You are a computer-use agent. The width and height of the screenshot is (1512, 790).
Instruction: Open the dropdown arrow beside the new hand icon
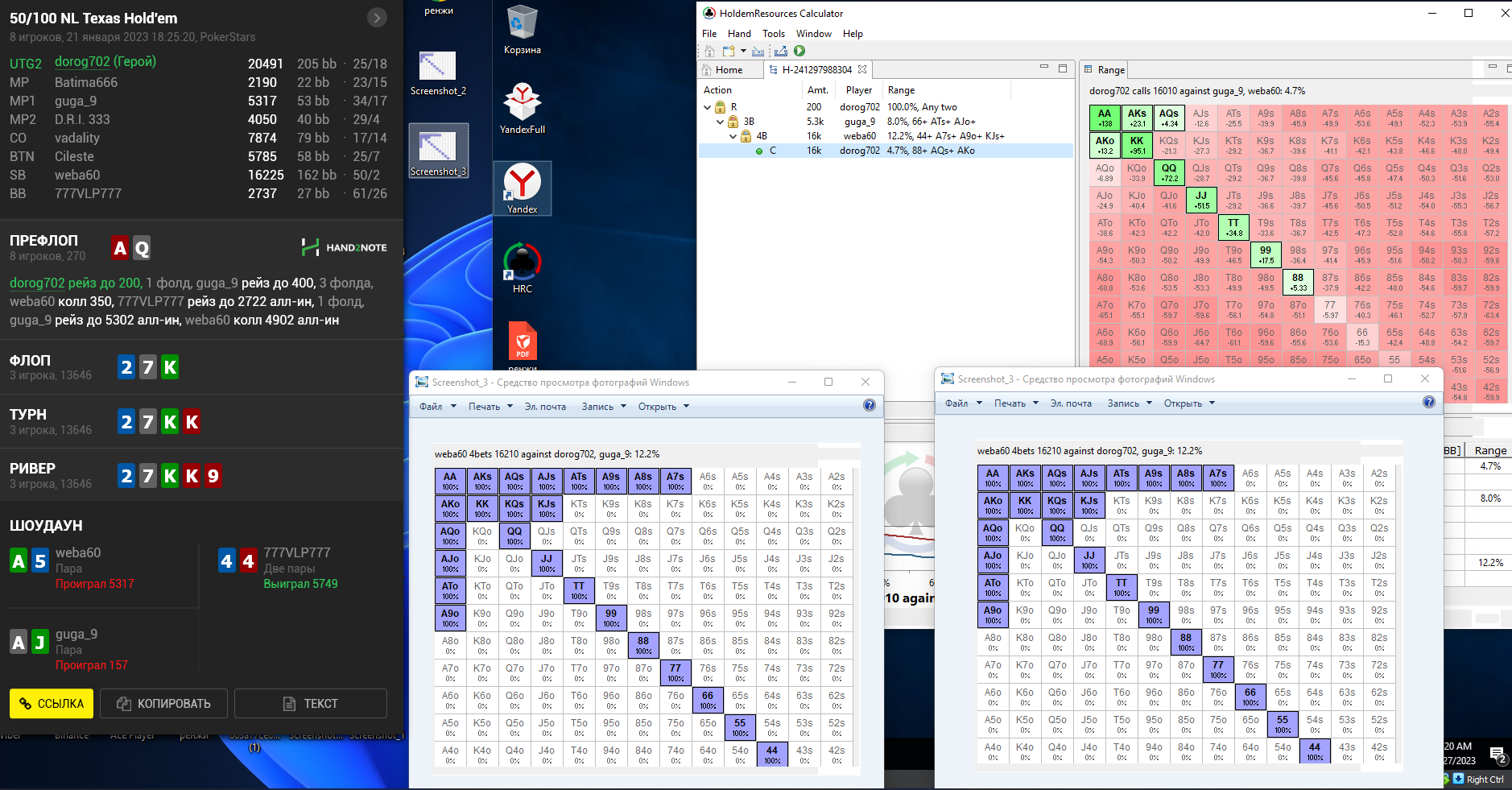click(x=743, y=52)
